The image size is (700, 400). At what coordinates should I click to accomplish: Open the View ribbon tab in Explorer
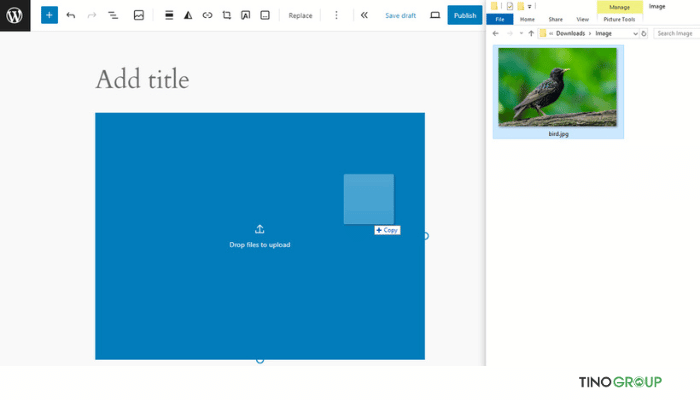pyautogui.click(x=582, y=19)
